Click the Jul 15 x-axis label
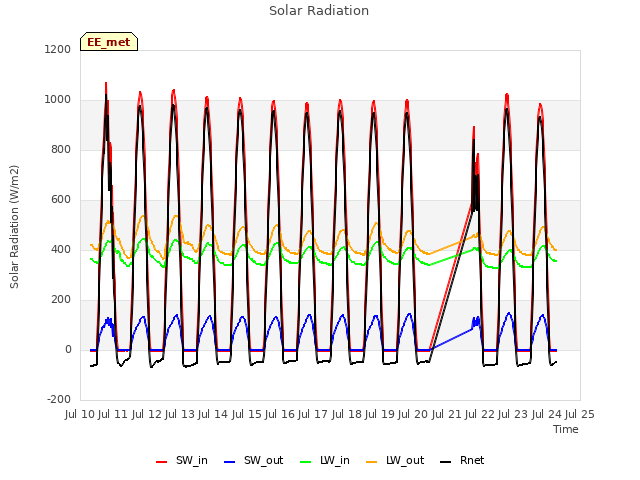Viewport: 640px width, 480px height. click(x=247, y=414)
